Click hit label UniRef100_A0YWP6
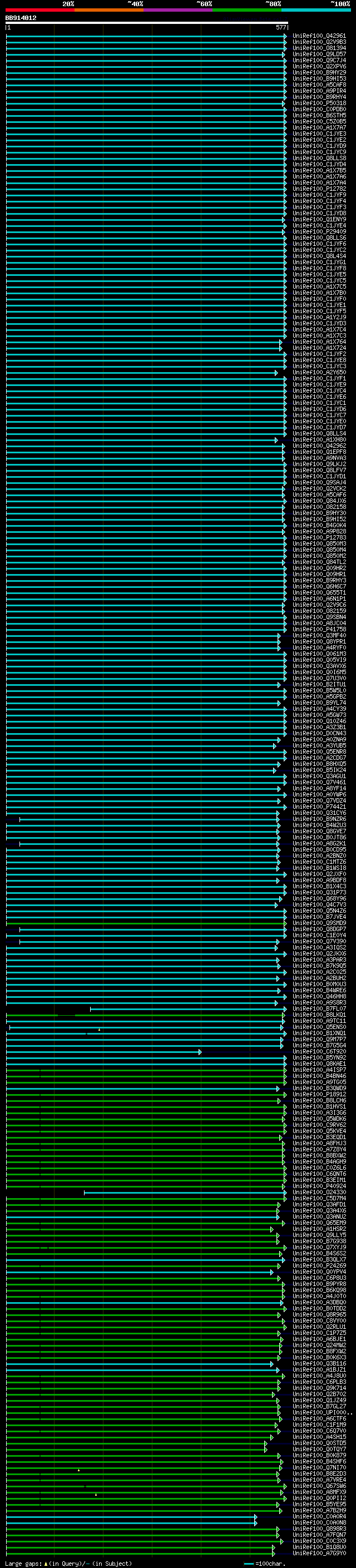 coord(319,794)
